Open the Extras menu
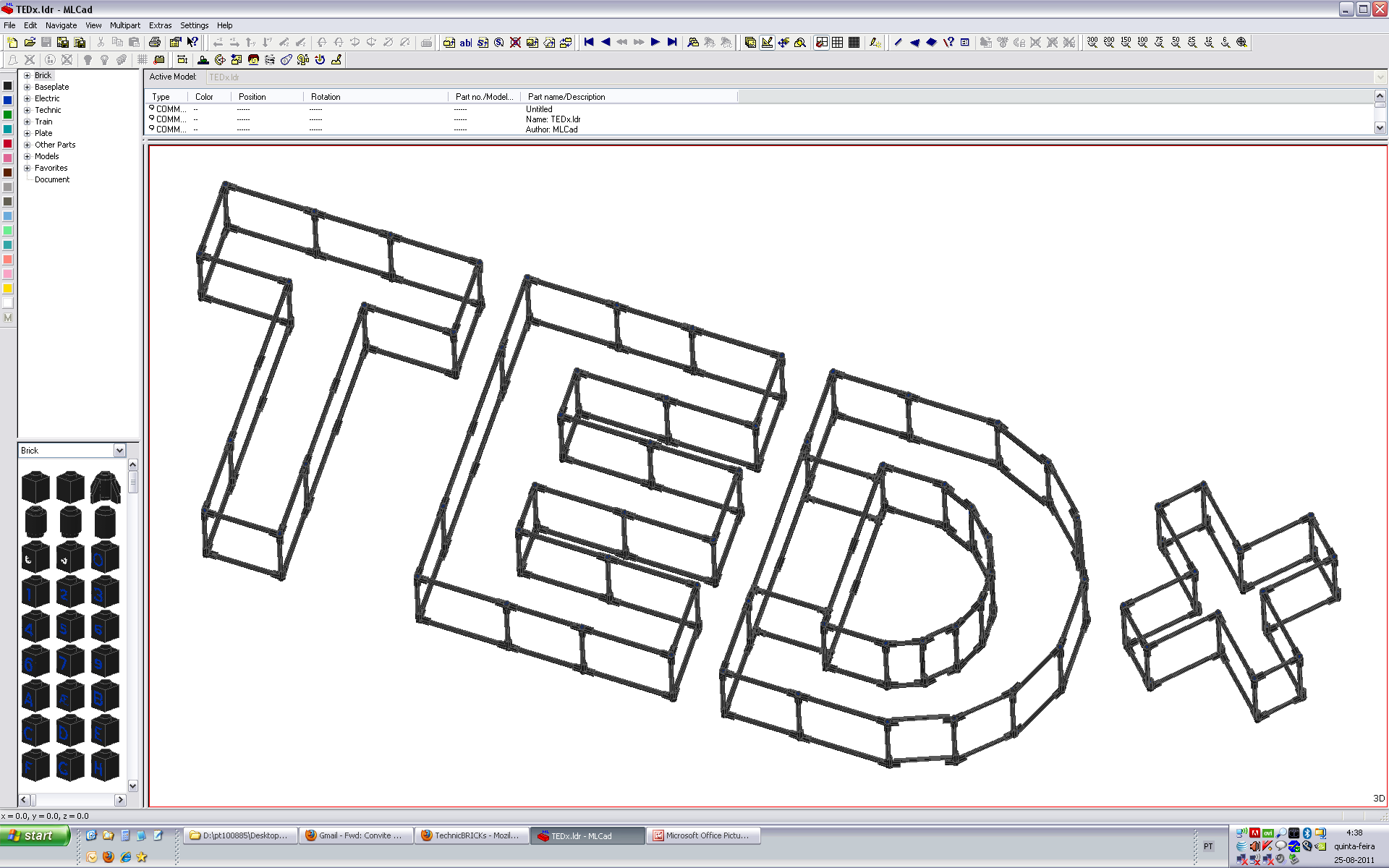Viewport: 1389px width, 868px height. point(161,25)
